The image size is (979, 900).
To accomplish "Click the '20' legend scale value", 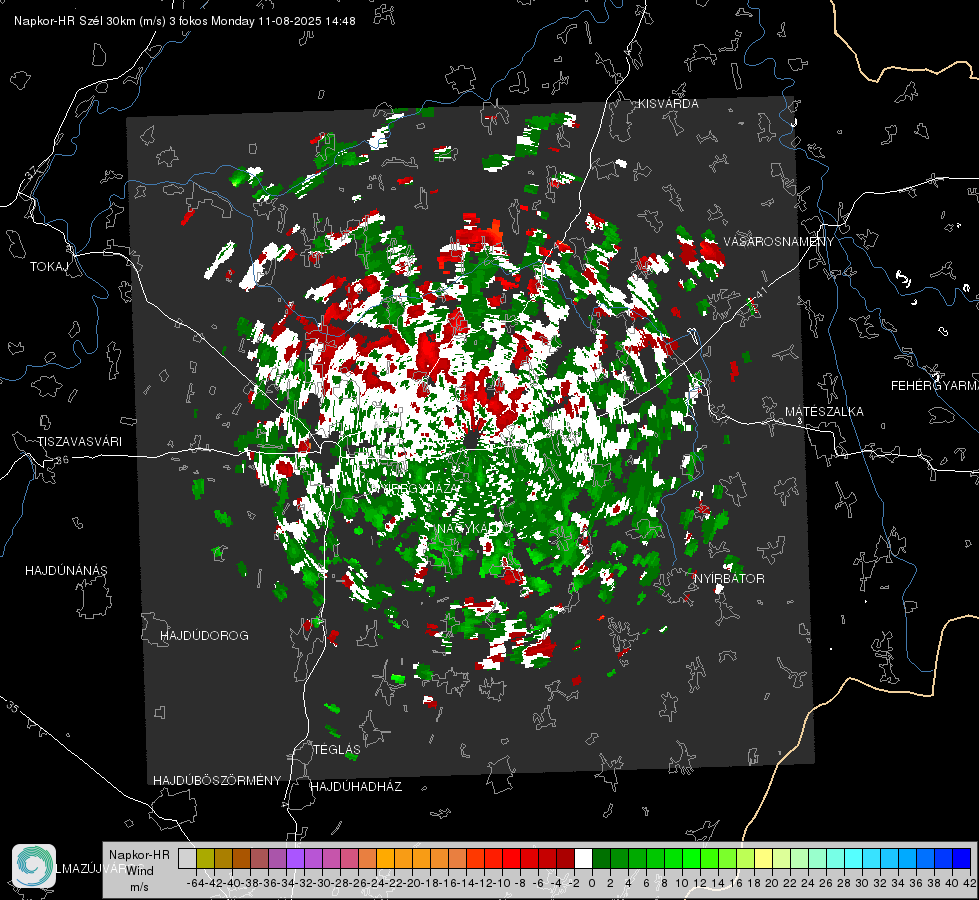I will click(772, 883).
